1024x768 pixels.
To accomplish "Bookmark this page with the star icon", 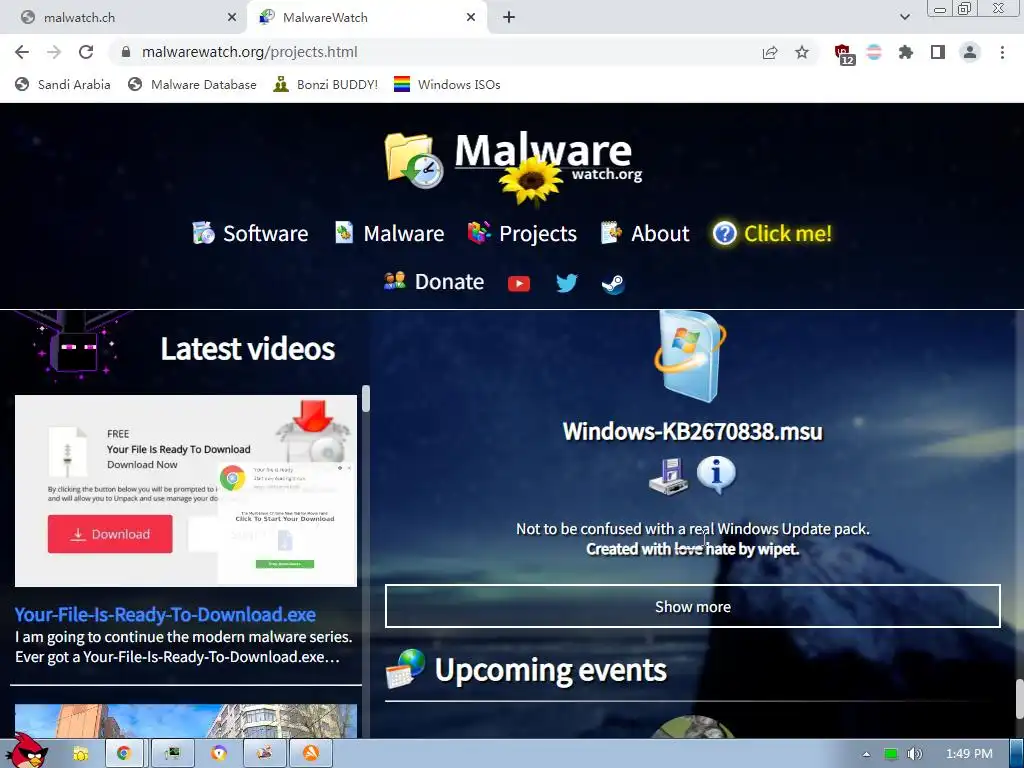I will 802,52.
